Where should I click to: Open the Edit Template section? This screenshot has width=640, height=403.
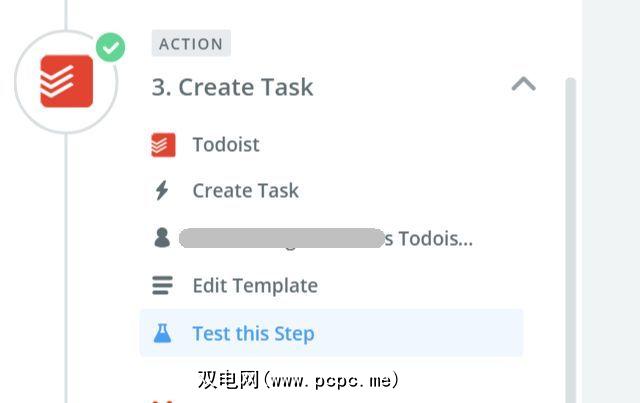tap(255, 286)
